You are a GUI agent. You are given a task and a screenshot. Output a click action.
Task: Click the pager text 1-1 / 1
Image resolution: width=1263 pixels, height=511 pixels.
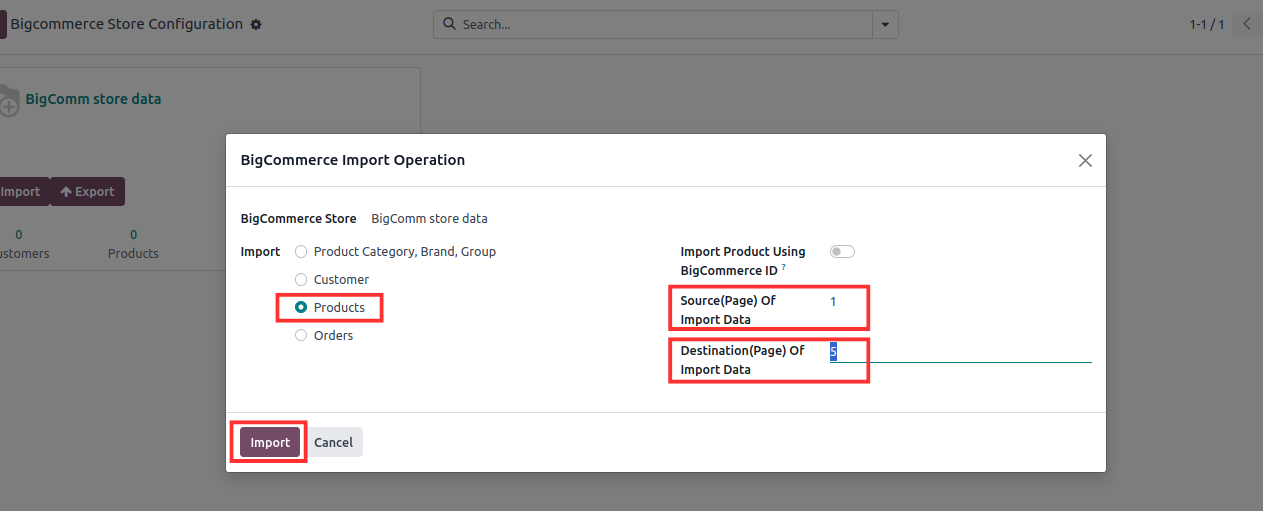pyautogui.click(x=1207, y=24)
